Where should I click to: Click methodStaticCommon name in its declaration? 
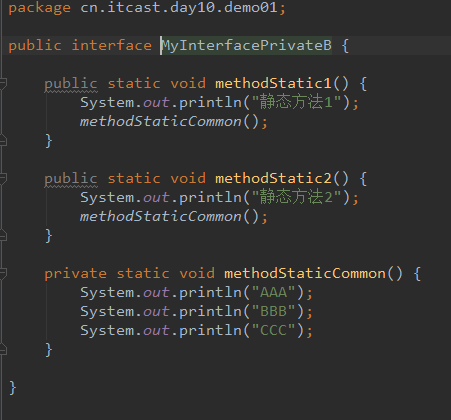coord(305,273)
